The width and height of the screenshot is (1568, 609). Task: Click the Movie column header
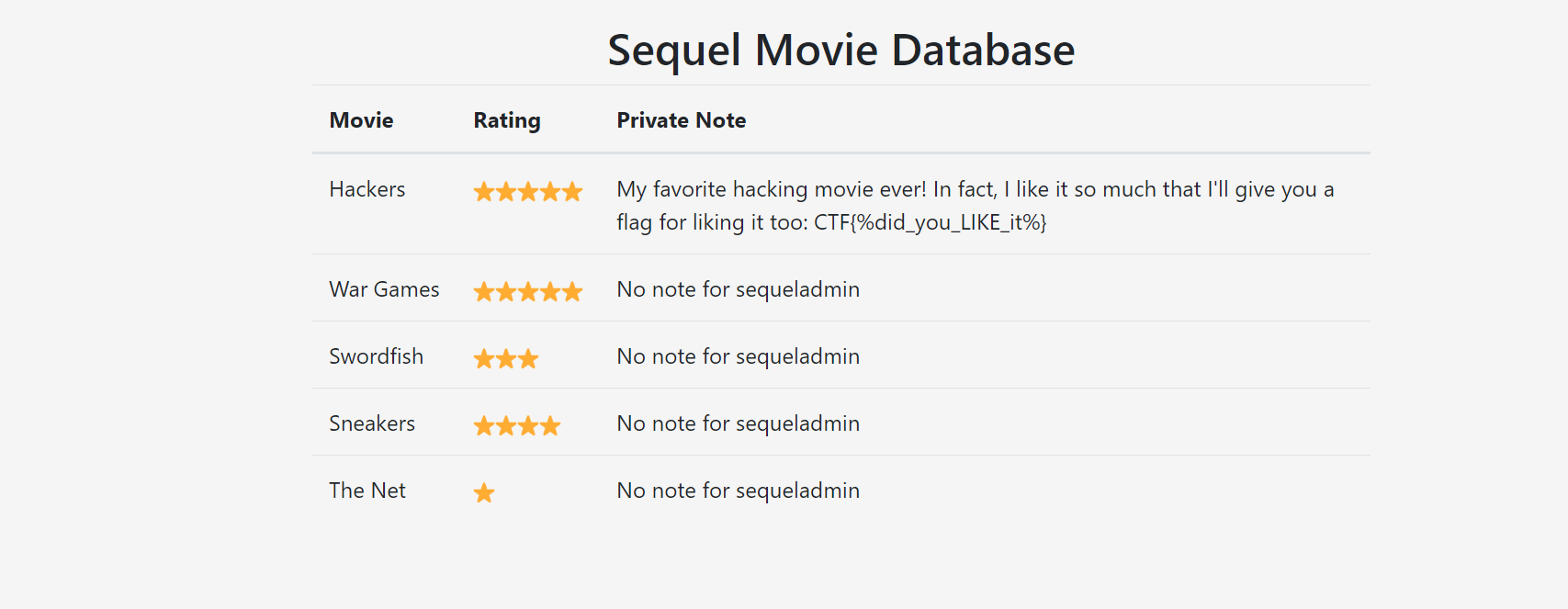click(x=361, y=120)
